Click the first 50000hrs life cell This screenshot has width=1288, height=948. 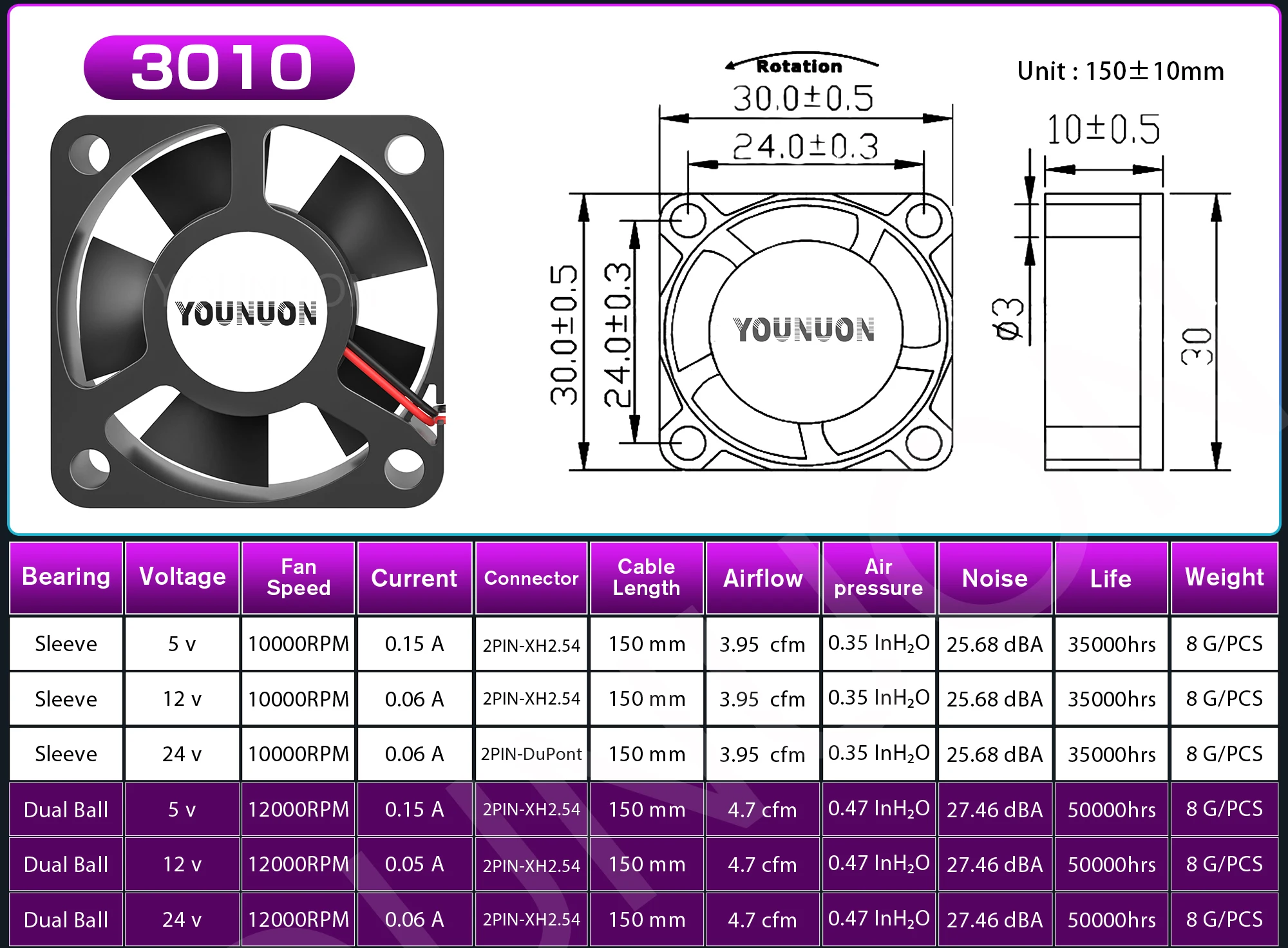(x=1111, y=810)
